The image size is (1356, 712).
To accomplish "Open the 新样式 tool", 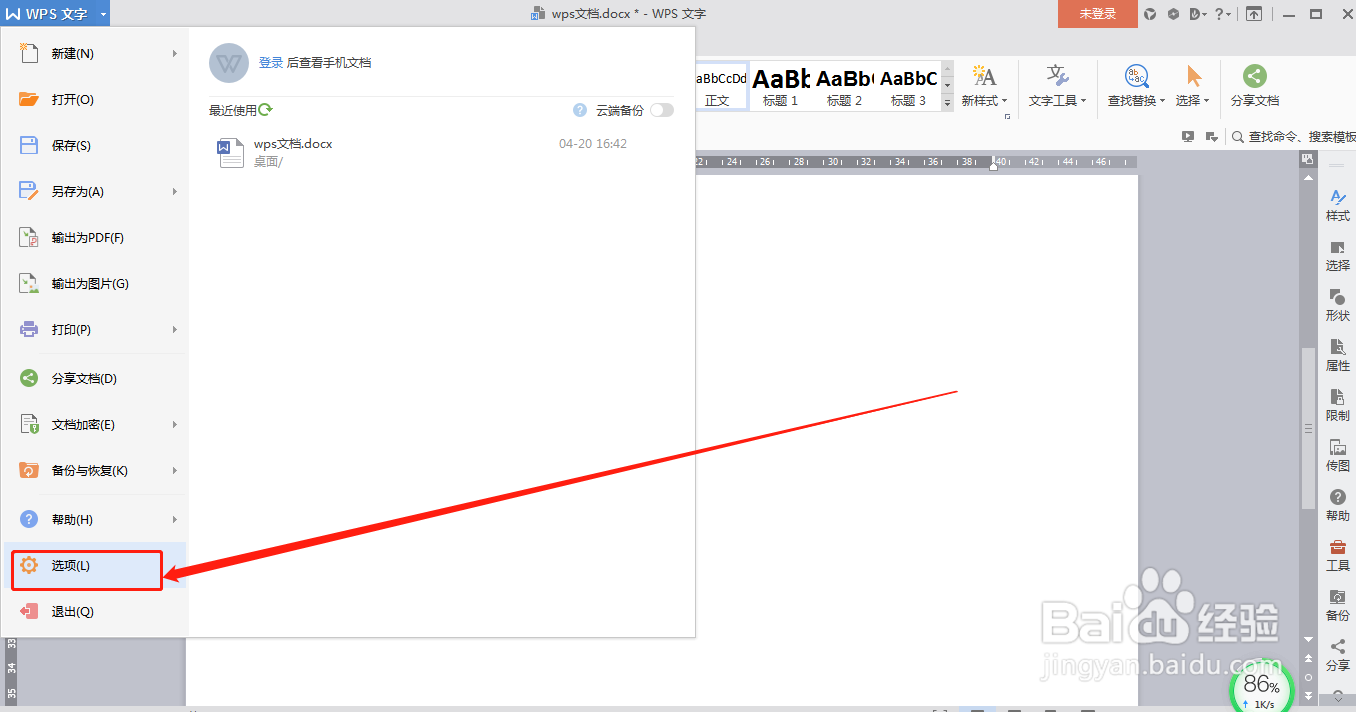I will (984, 87).
